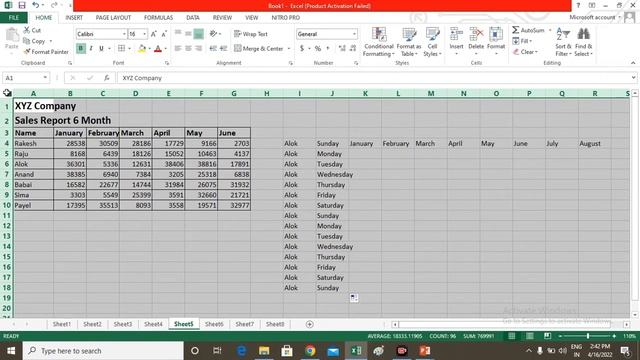Click the Fill Color bucket icon
This screenshot has width=640, height=360.
click(x=142, y=49)
